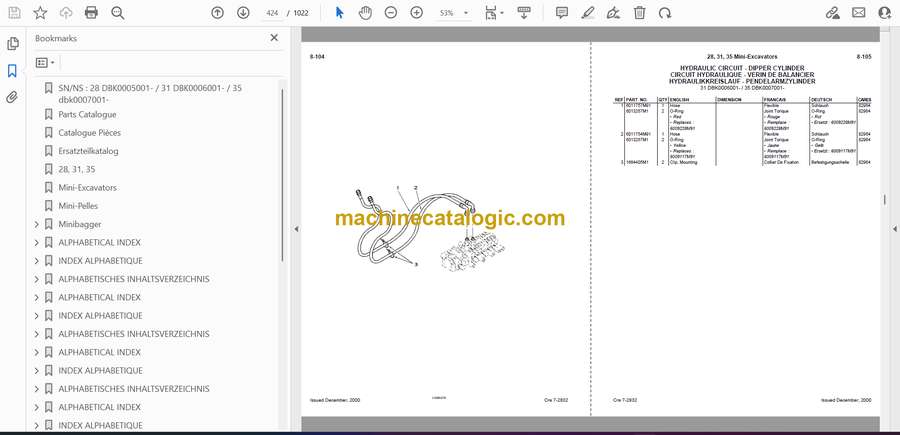Choose the Selection arrow tool
Image resolution: width=900 pixels, height=435 pixels.
(339, 13)
